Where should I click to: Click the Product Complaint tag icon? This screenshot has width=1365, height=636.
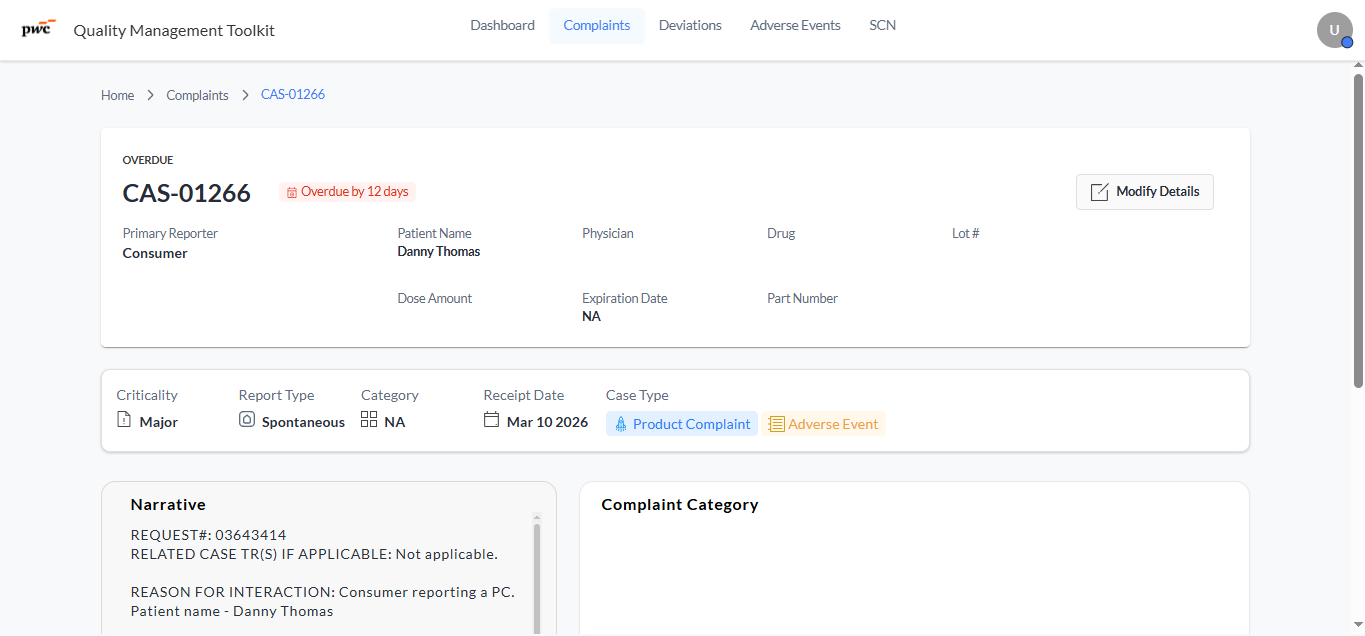point(621,424)
